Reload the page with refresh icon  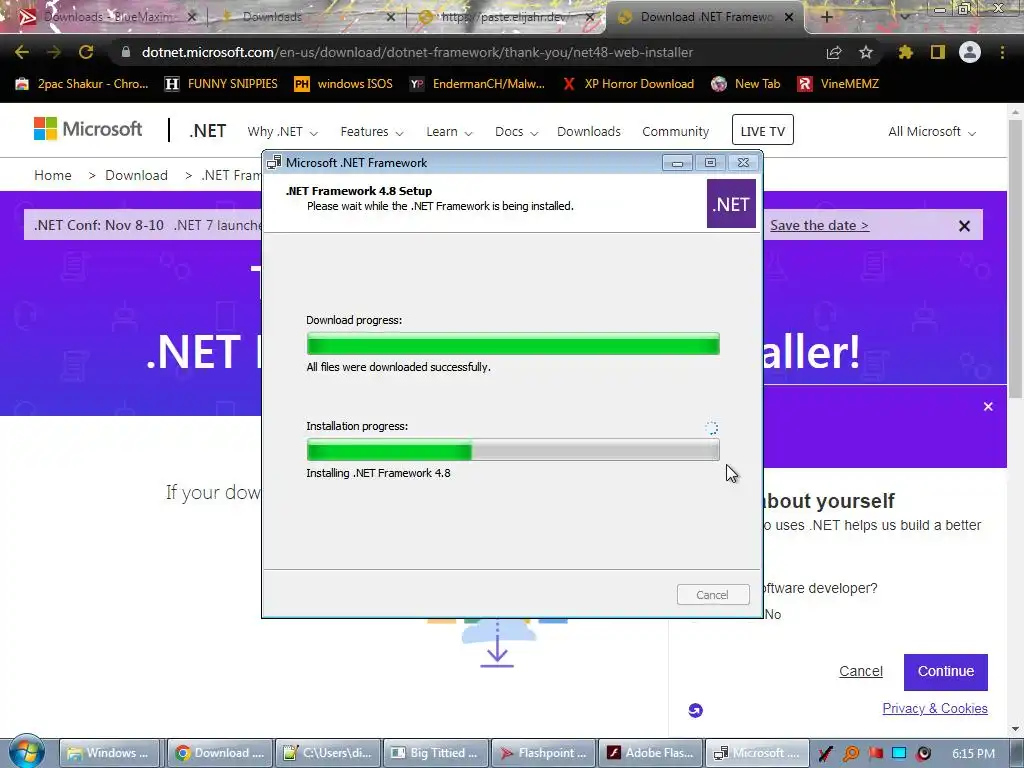click(x=86, y=52)
